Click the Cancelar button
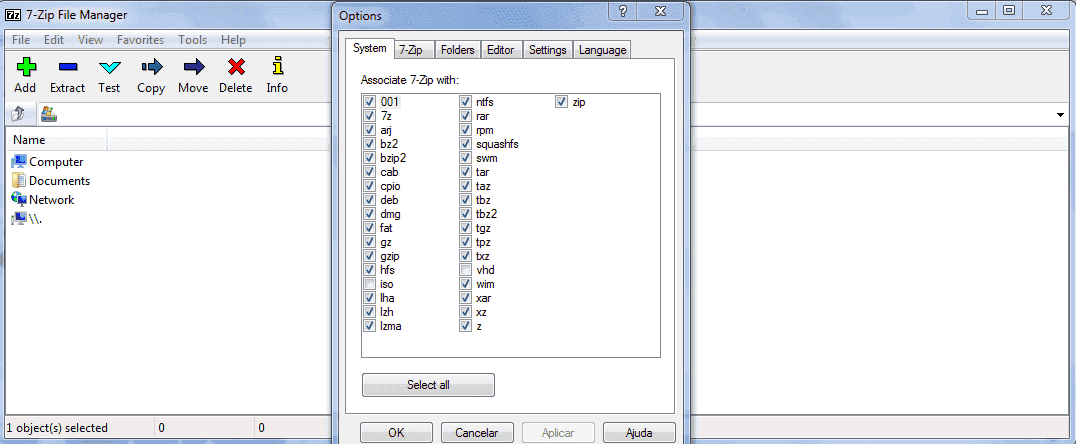 click(x=478, y=433)
